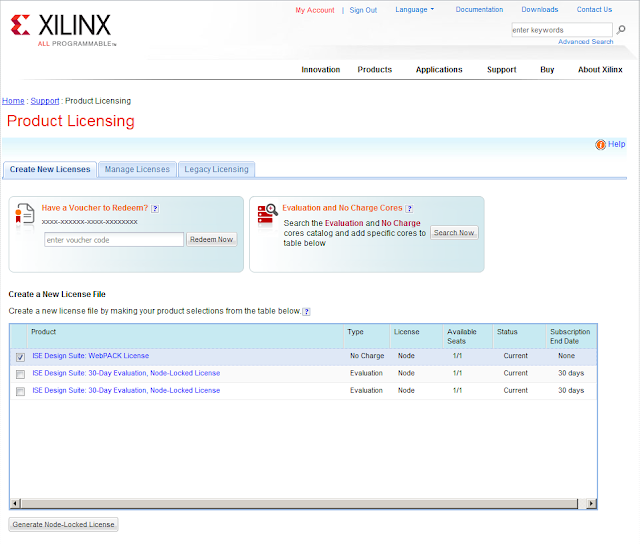Focus the enter keywords search field

(562, 30)
